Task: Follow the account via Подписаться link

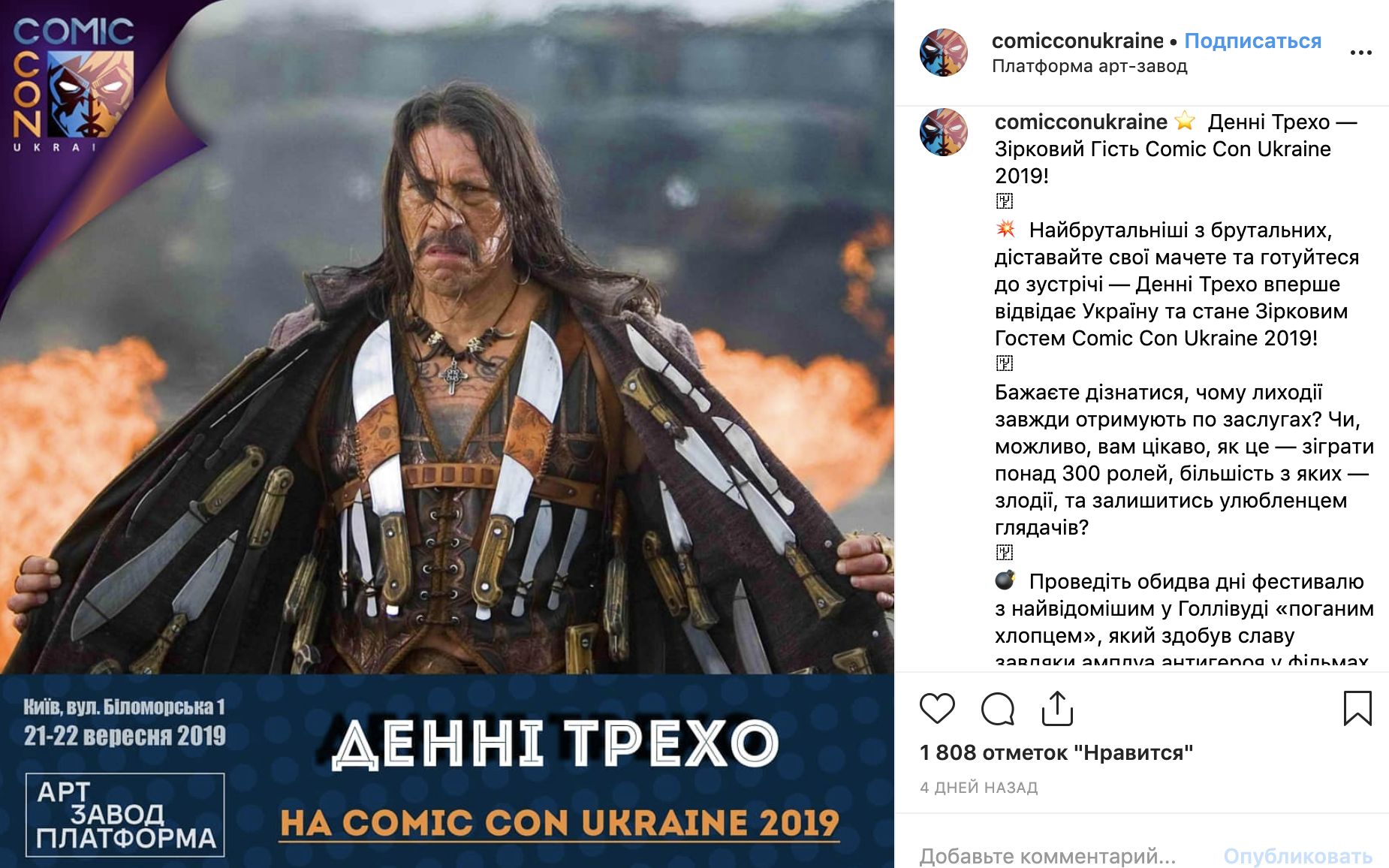Action: (1252, 41)
